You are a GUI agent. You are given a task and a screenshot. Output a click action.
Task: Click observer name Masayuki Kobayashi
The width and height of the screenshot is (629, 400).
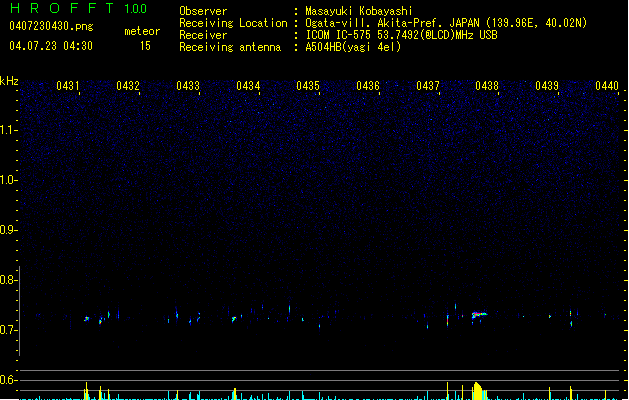[359, 11]
